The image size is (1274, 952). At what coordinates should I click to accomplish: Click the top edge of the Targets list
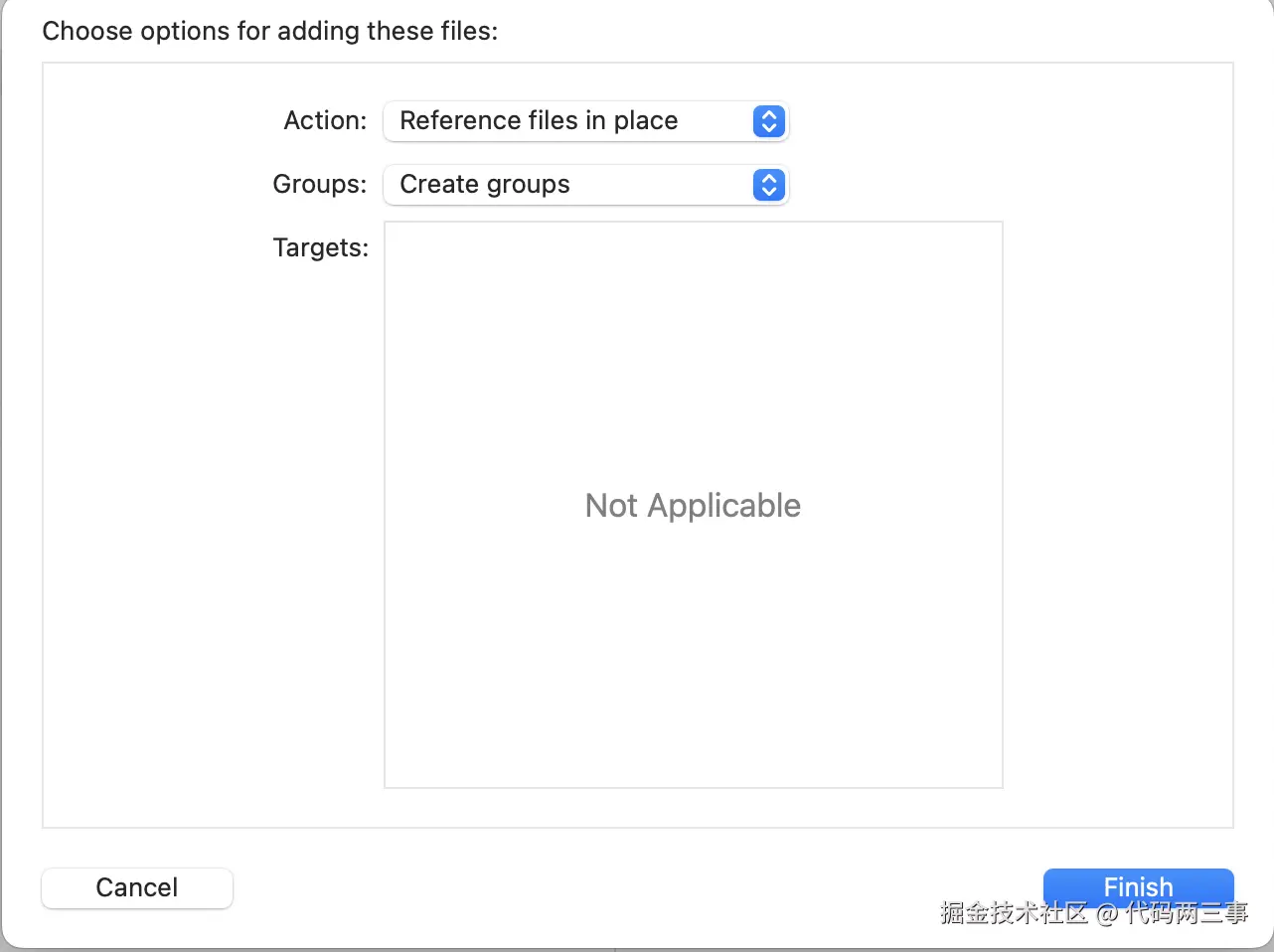[x=693, y=225]
